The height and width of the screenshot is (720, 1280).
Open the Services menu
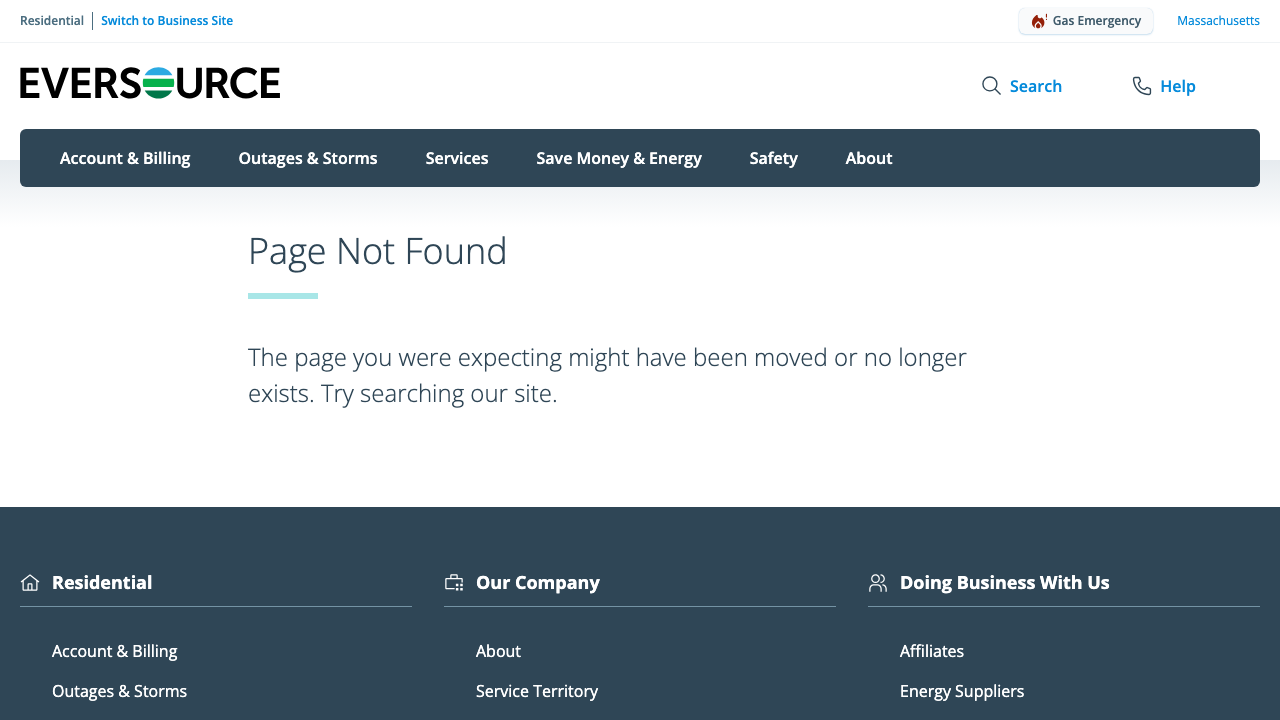pyautogui.click(x=457, y=158)
